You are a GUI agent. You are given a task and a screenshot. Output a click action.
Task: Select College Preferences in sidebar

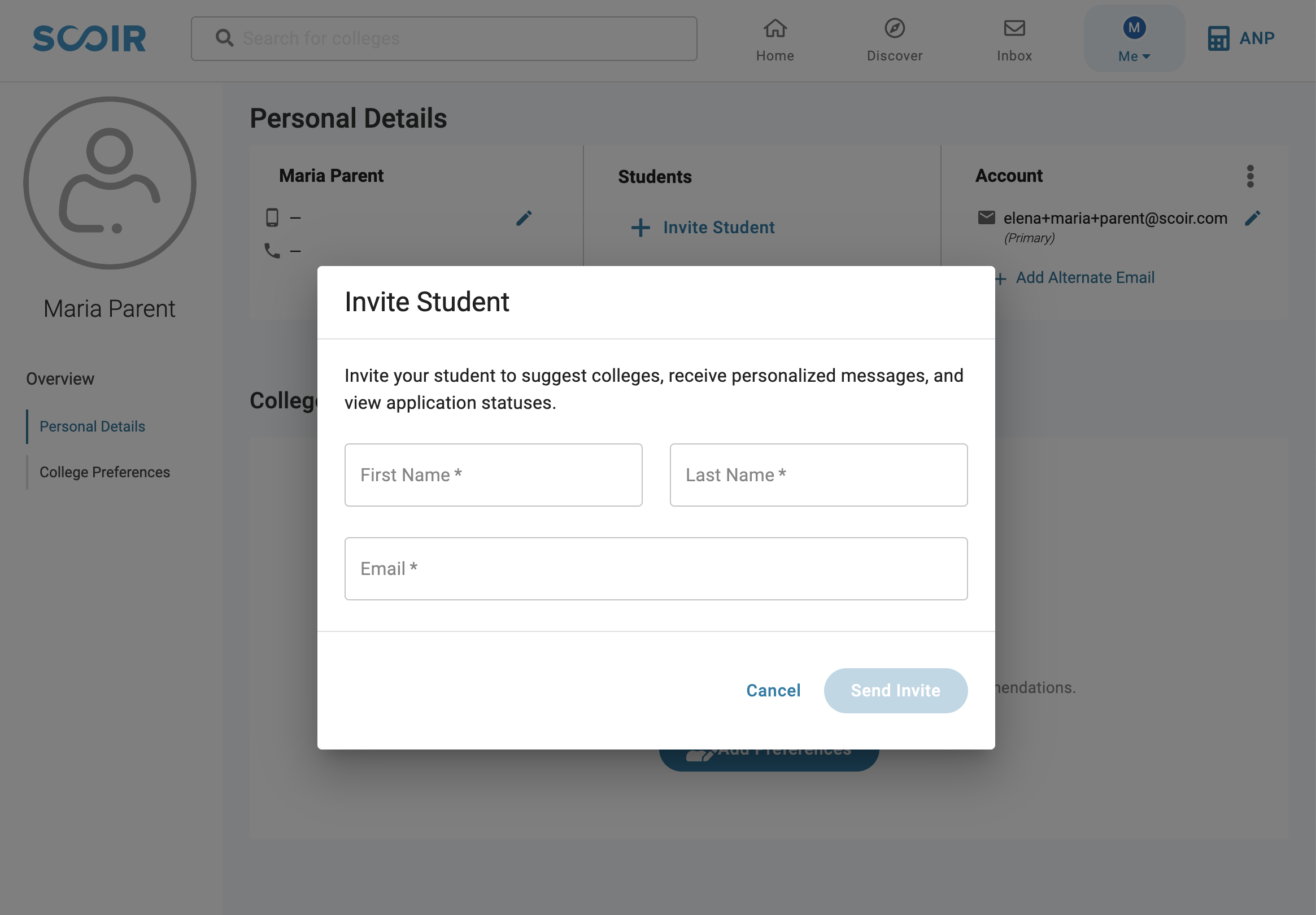[x=105, y=472]
